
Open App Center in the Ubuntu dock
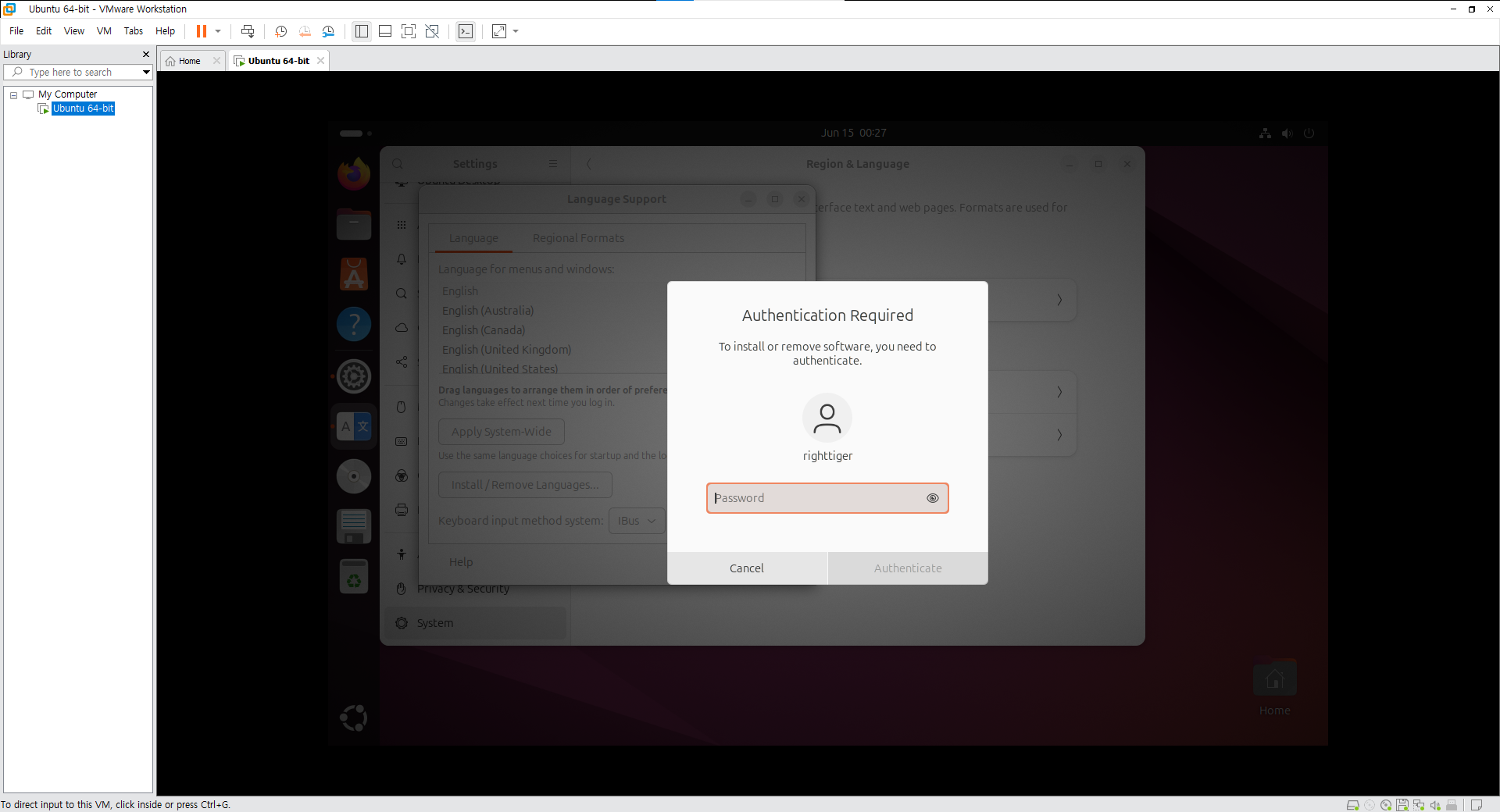click(354, 275)
